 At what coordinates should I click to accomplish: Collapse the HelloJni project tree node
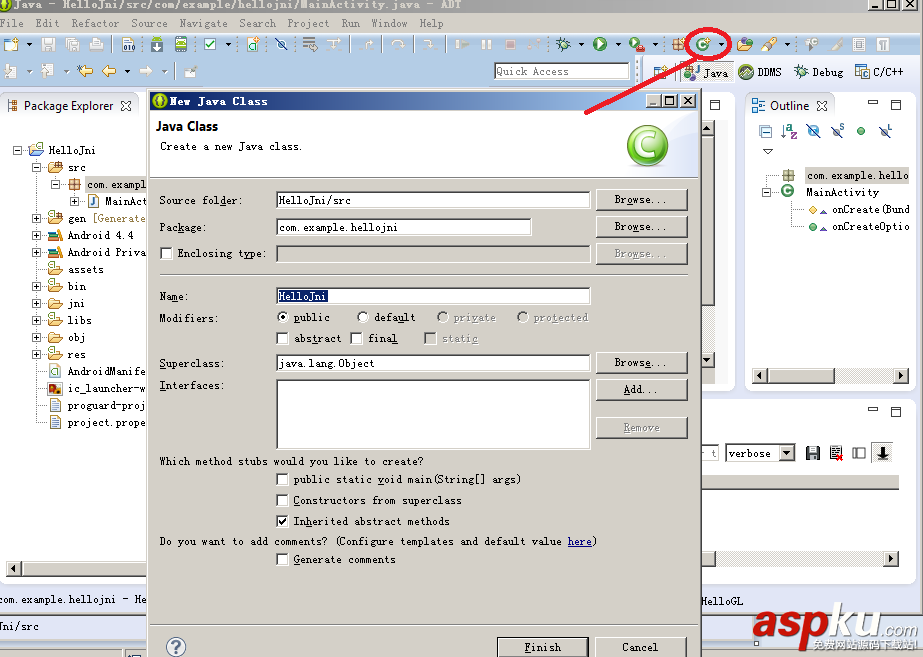click(18, 150)
